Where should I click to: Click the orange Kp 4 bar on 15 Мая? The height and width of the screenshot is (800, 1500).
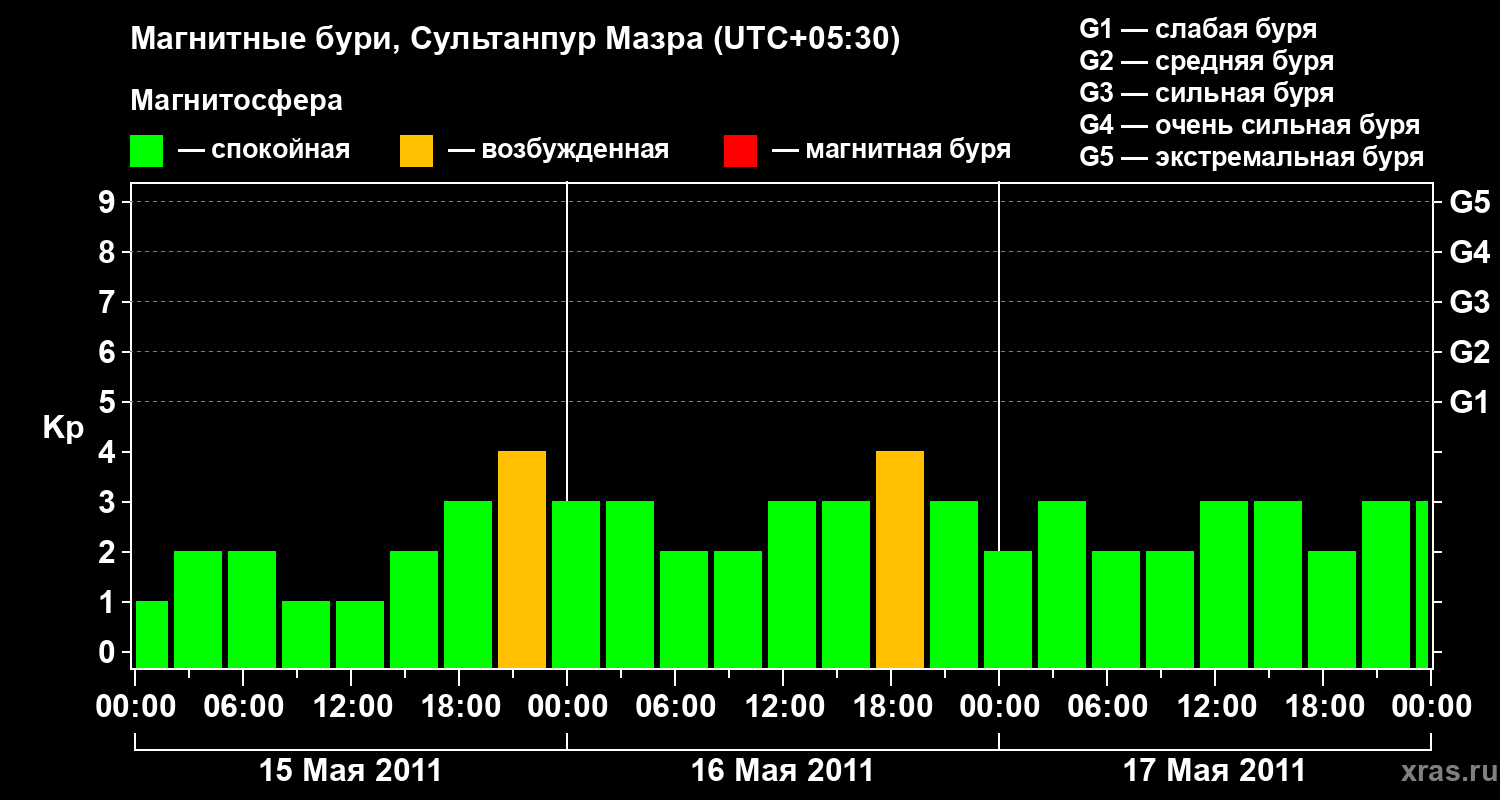click(522, 560)
